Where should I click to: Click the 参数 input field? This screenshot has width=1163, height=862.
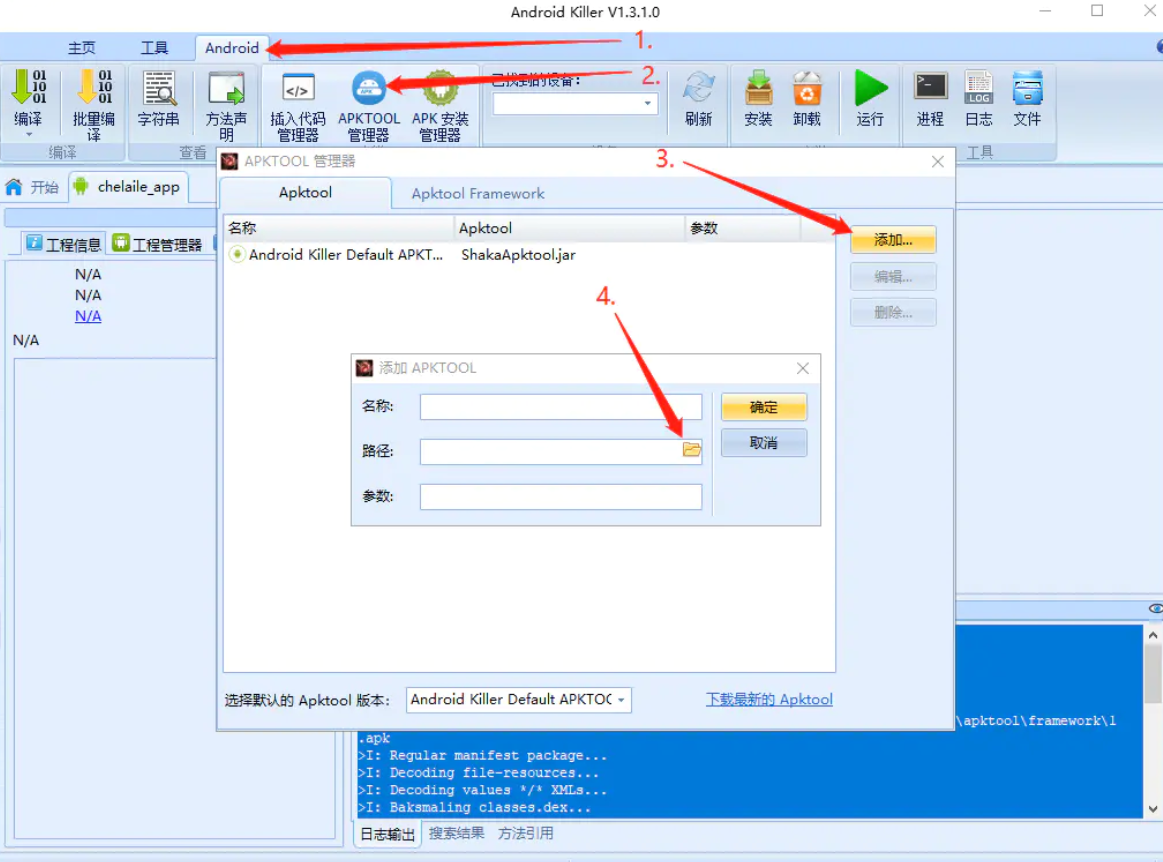click(561, 496)
